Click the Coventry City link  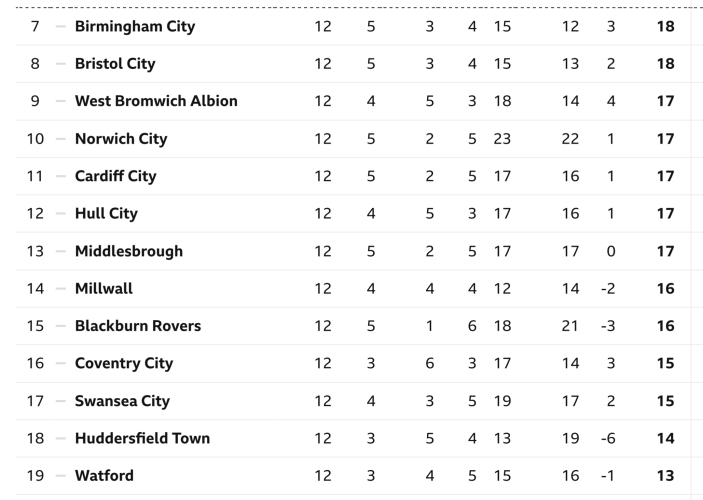click(x=124, y=363)
